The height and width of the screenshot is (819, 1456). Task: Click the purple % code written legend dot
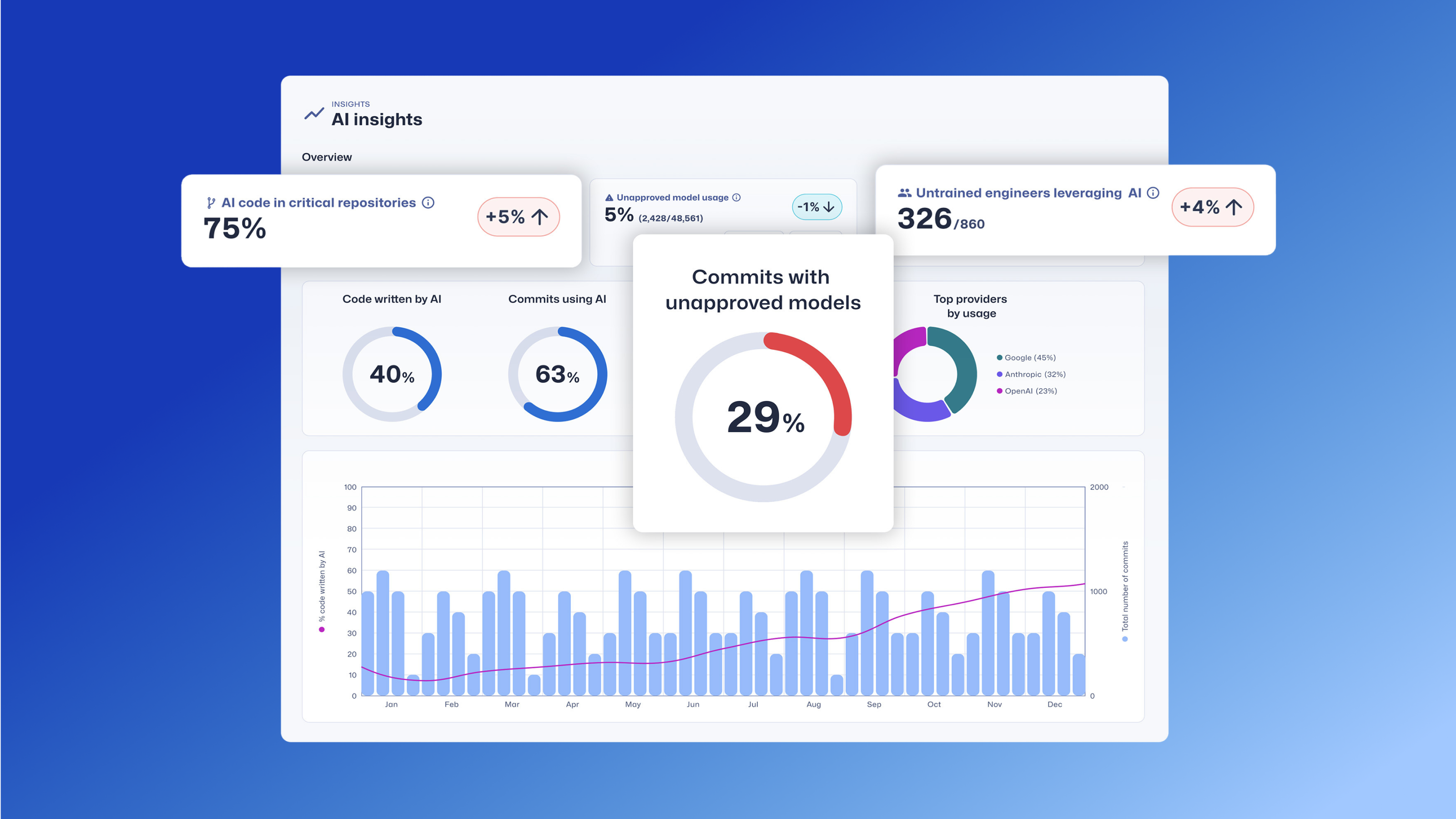pyautogui.click(x=322, y=630)
